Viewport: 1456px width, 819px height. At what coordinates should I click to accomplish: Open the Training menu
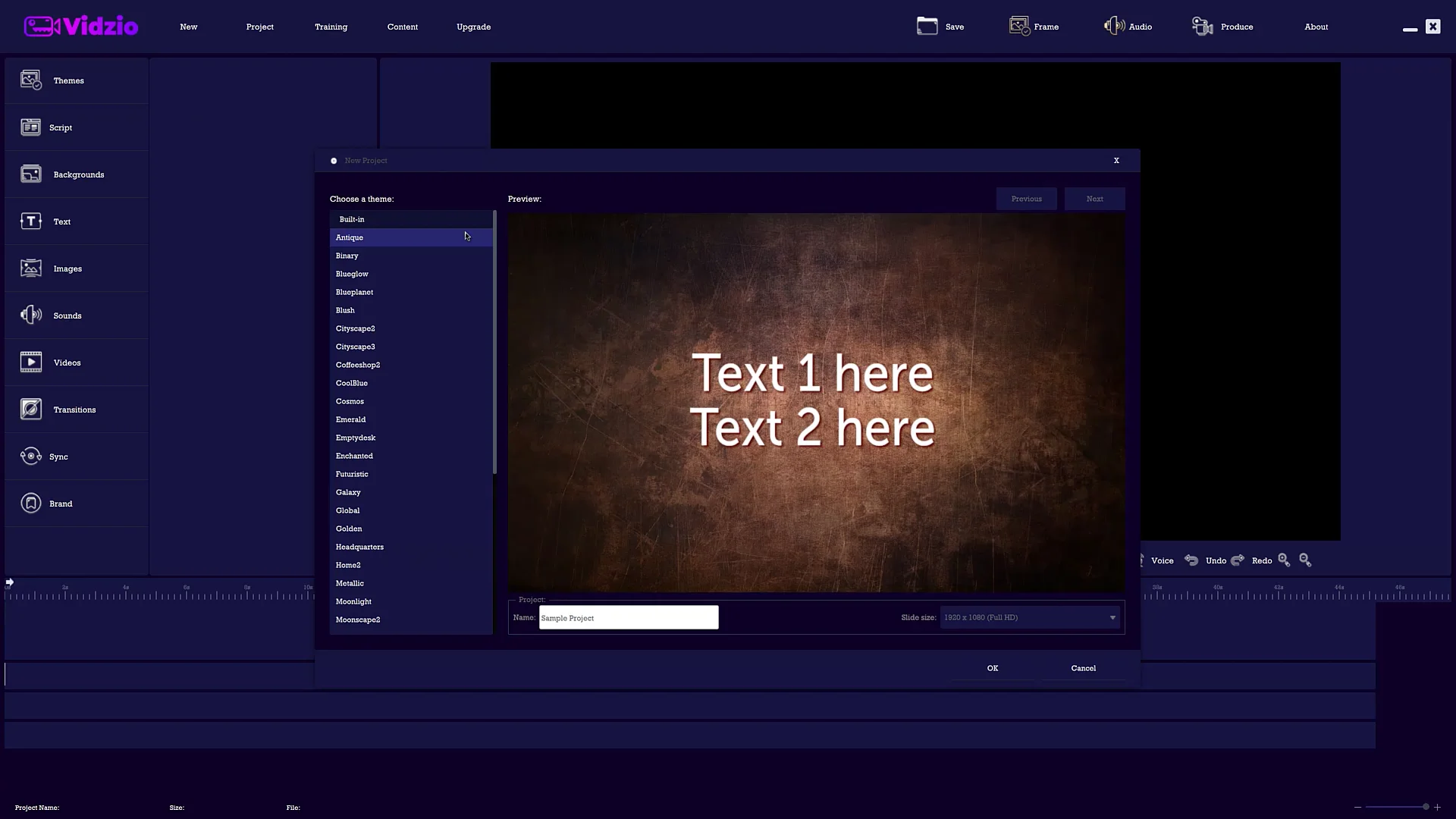[x=331, y=27]
